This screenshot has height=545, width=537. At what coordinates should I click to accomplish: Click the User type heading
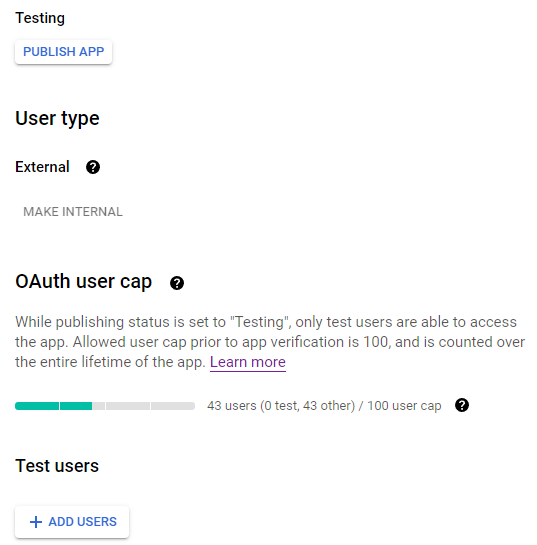[57, 119]
